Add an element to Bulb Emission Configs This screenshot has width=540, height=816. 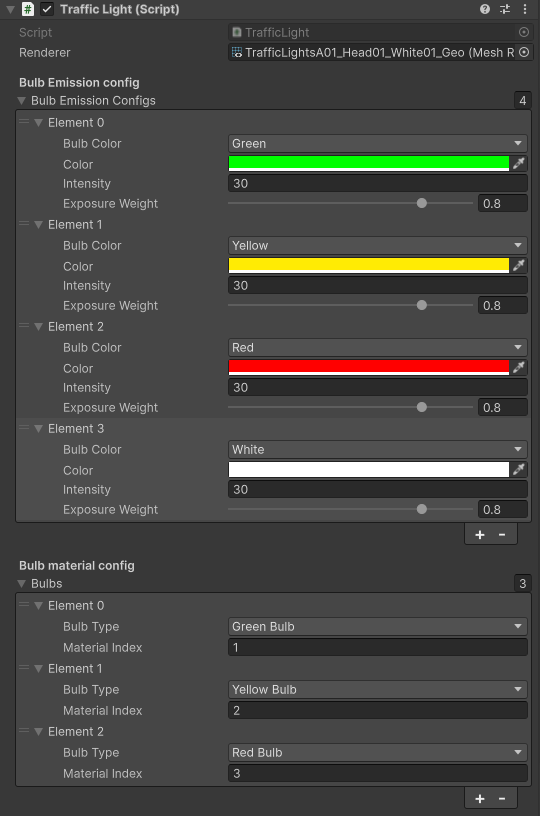(x=480, y=534)
